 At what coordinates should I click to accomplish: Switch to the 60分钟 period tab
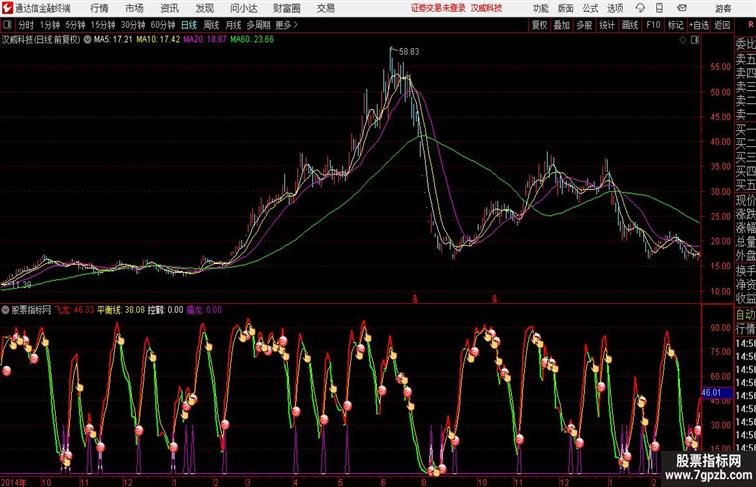(x=163, y=25)
